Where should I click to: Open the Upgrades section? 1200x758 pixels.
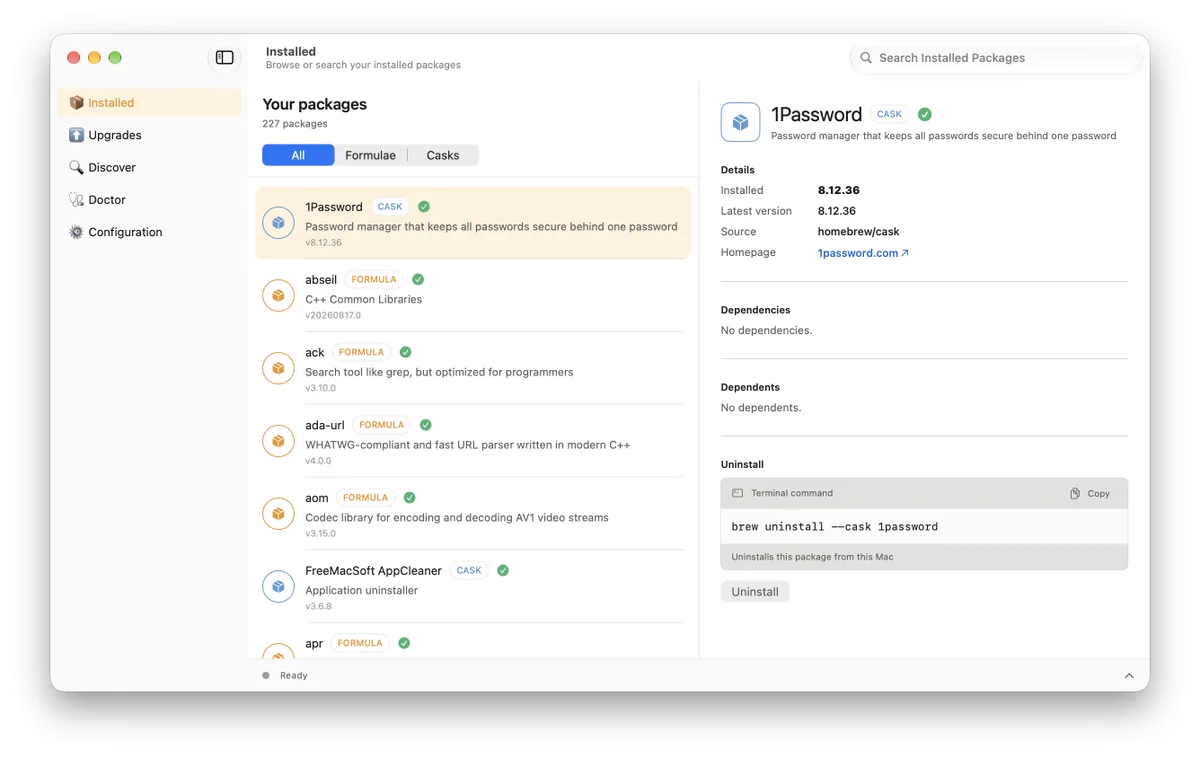149,135
